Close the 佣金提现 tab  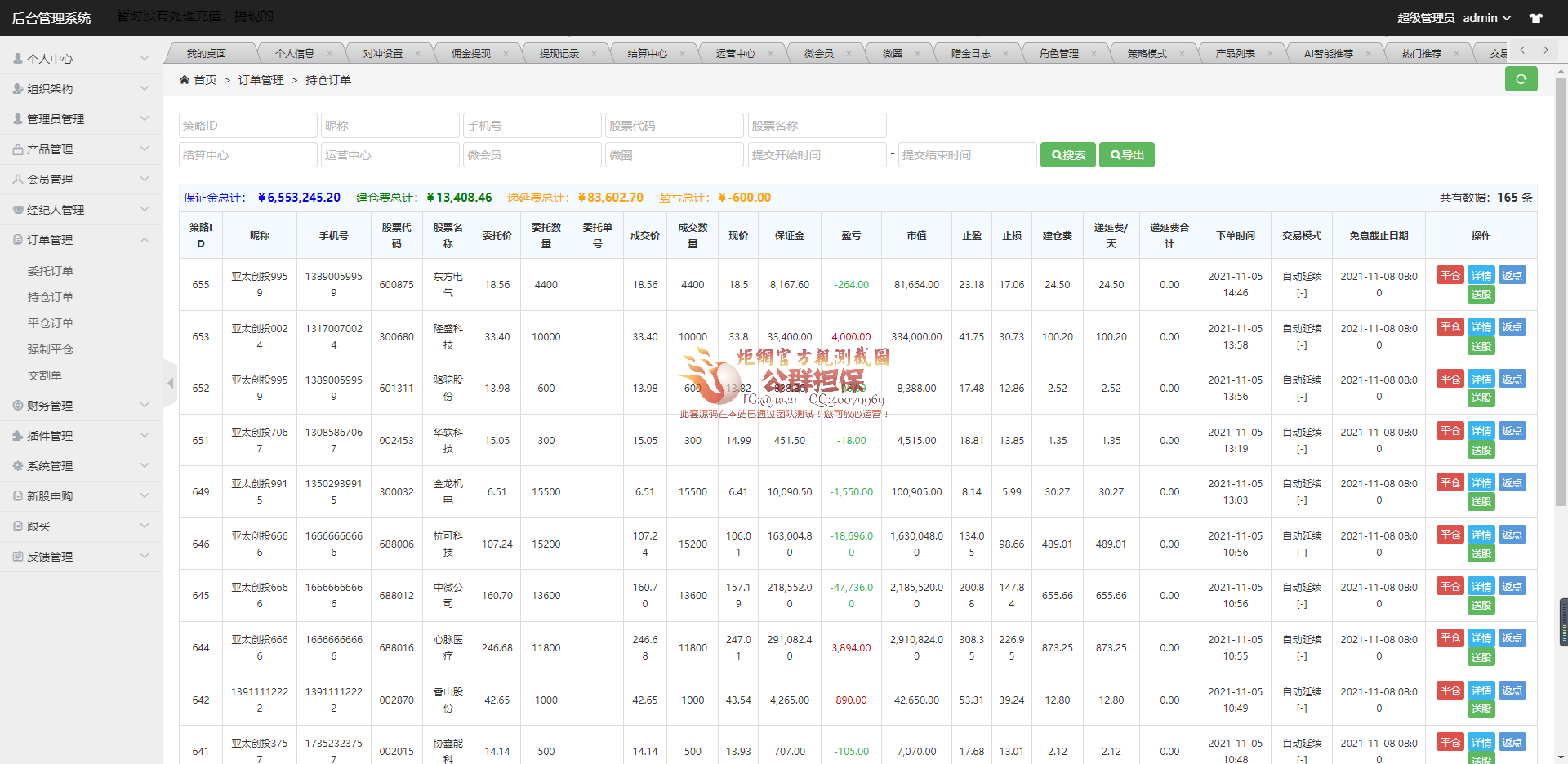coord(506,53)
